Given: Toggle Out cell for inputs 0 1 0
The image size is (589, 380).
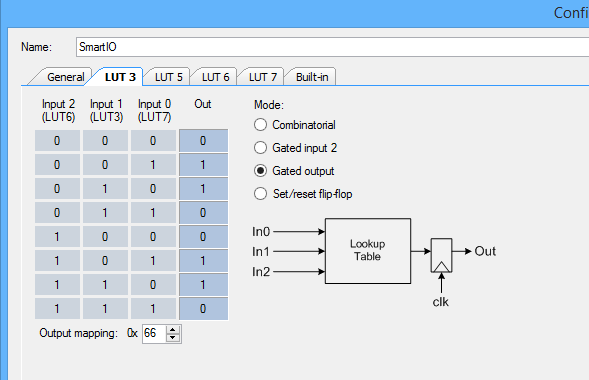Looking at the screenshot, I should pyautogui.click(x=203, y=189).
